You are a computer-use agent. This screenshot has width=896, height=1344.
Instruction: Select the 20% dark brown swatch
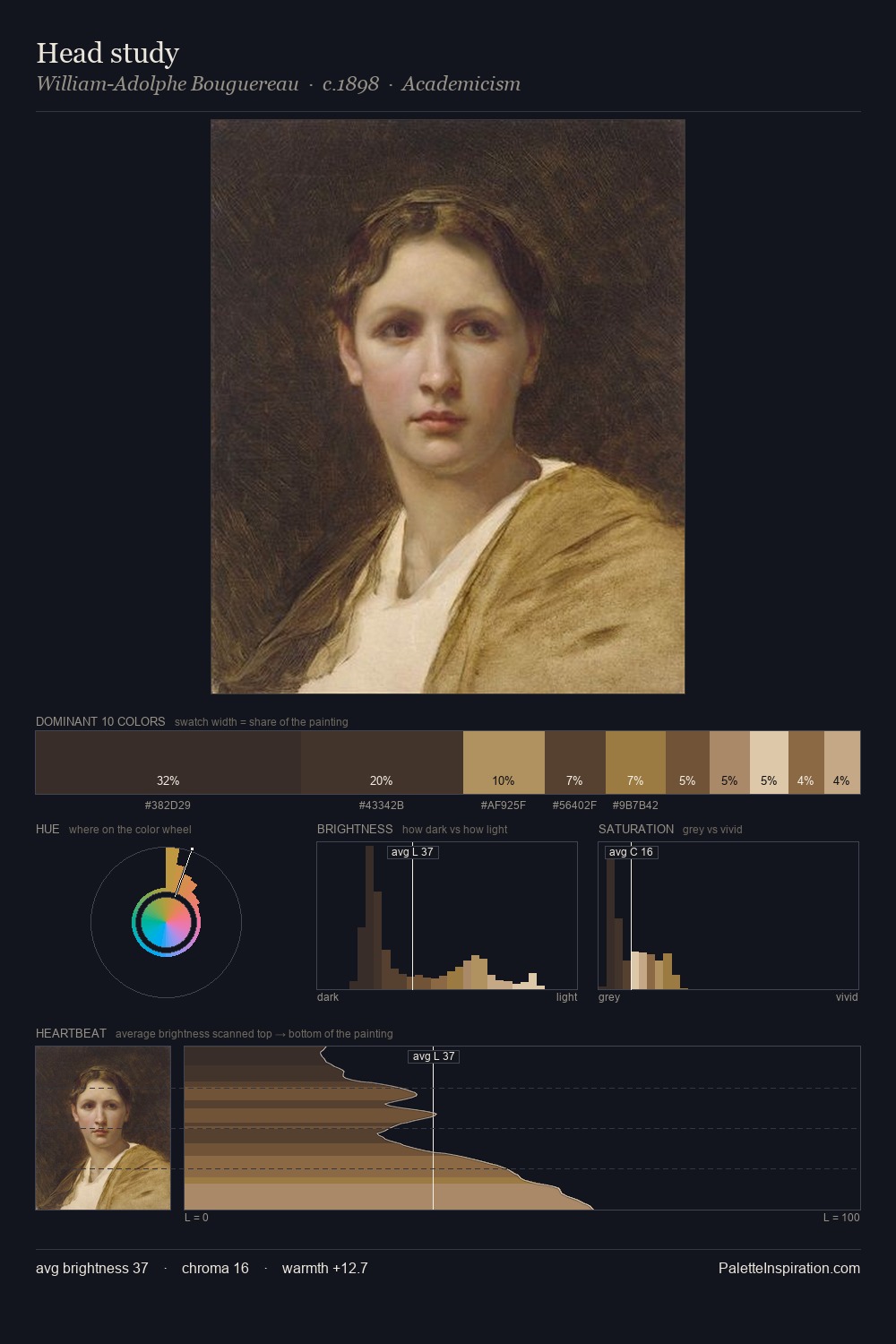click(x=382, y=762)
